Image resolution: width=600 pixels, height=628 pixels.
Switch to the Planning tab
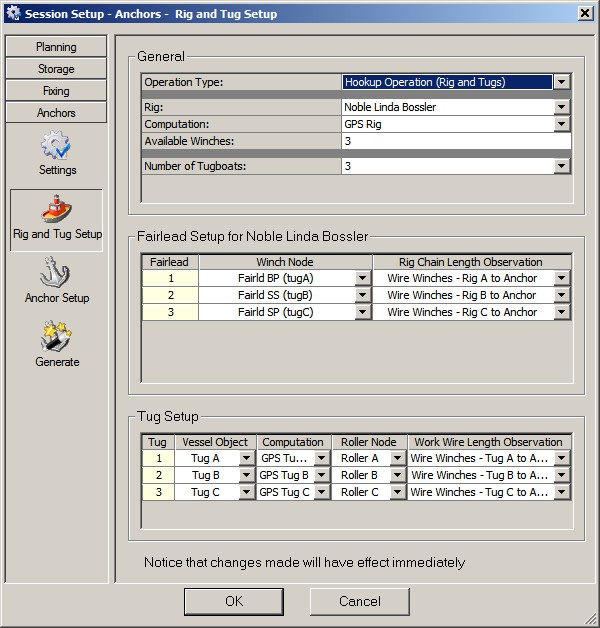tap(56, 47)
